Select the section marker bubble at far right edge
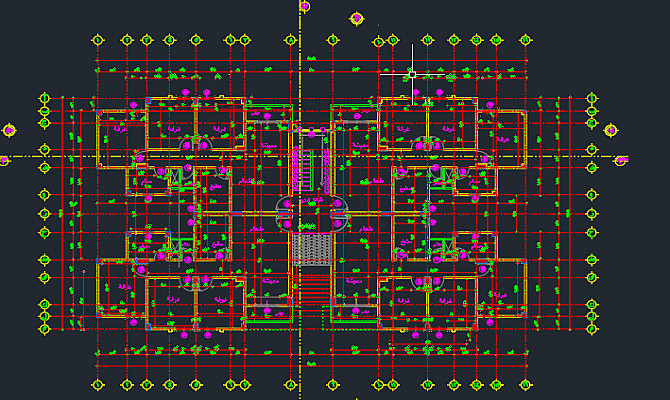 click(x=611, y=130)
